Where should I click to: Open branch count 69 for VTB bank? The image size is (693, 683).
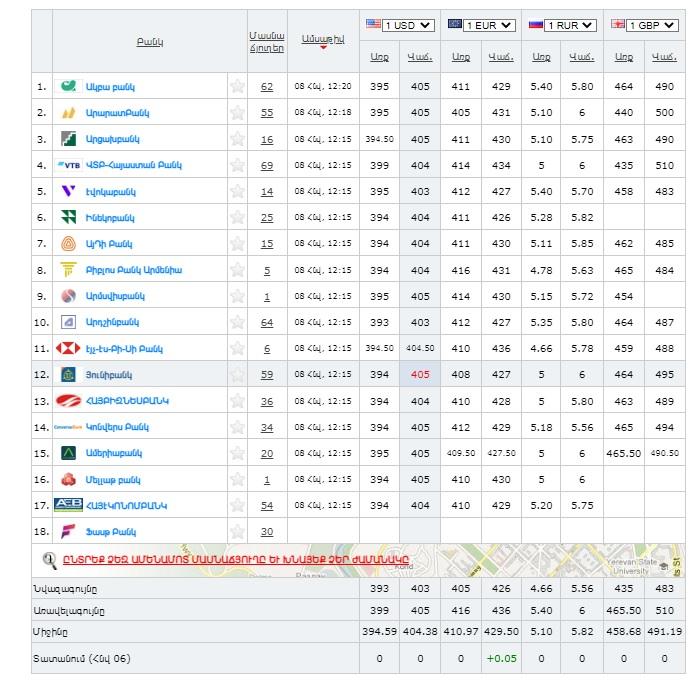[x=267, y=165]
